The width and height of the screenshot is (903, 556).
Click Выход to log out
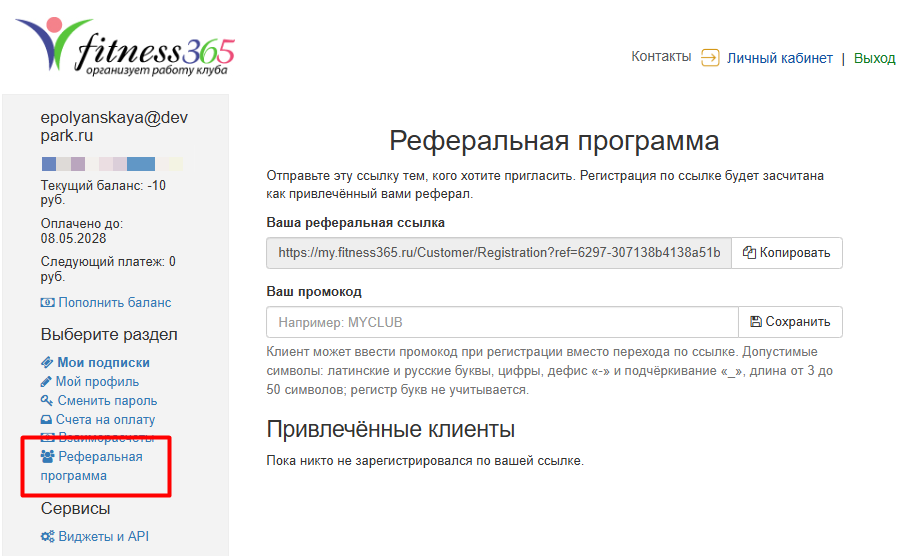(874, 58)
